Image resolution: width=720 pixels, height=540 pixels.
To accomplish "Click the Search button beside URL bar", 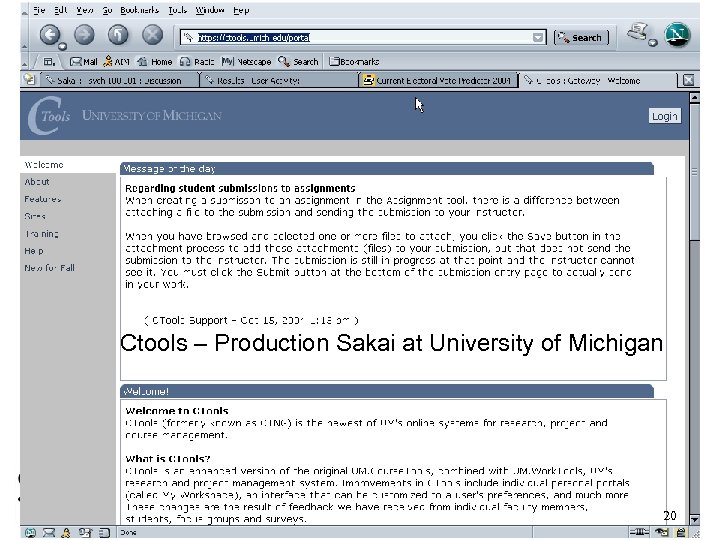I will click(x=581, y=38).
